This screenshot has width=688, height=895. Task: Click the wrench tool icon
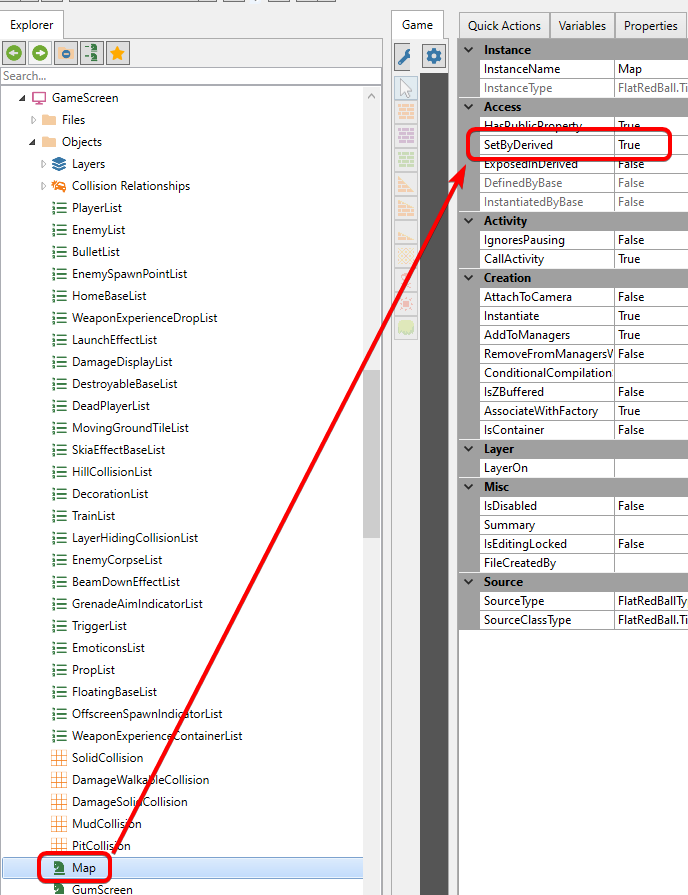pyautogui.click(x=405, y=57)
